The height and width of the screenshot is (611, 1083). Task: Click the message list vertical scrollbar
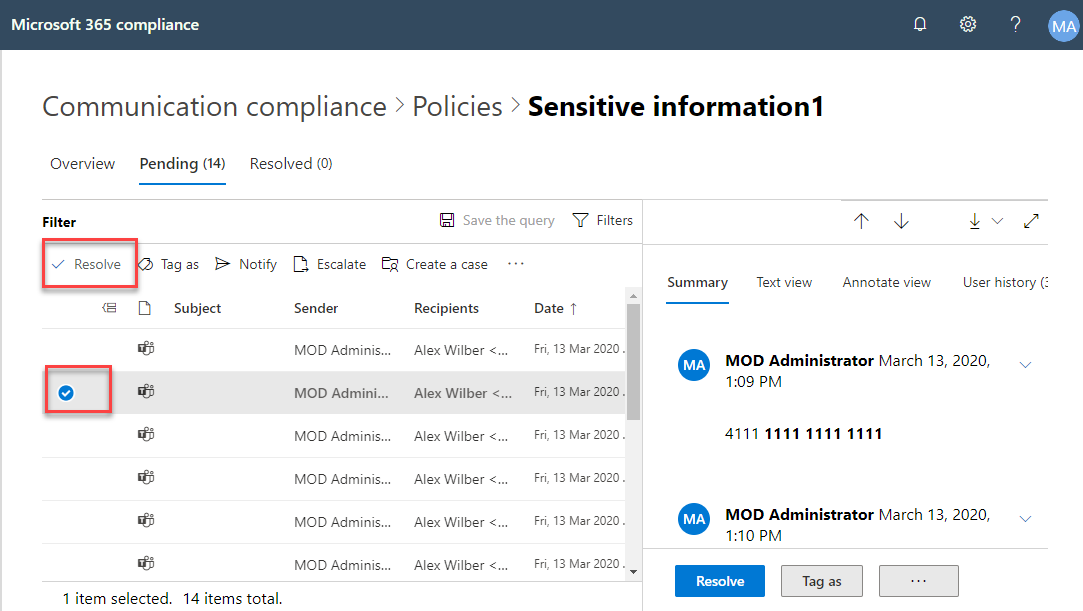[633, 360]
